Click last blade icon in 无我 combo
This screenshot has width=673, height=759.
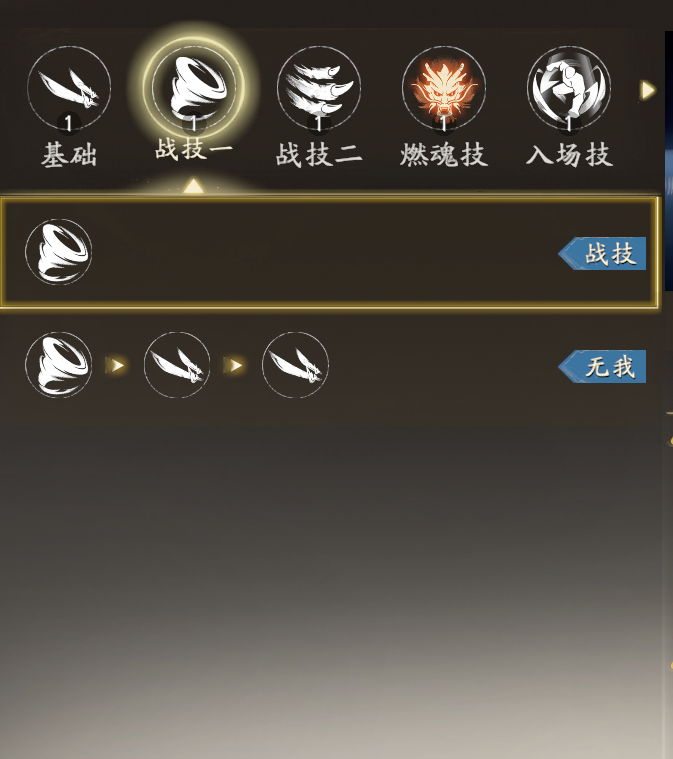(x=295, y=365)
